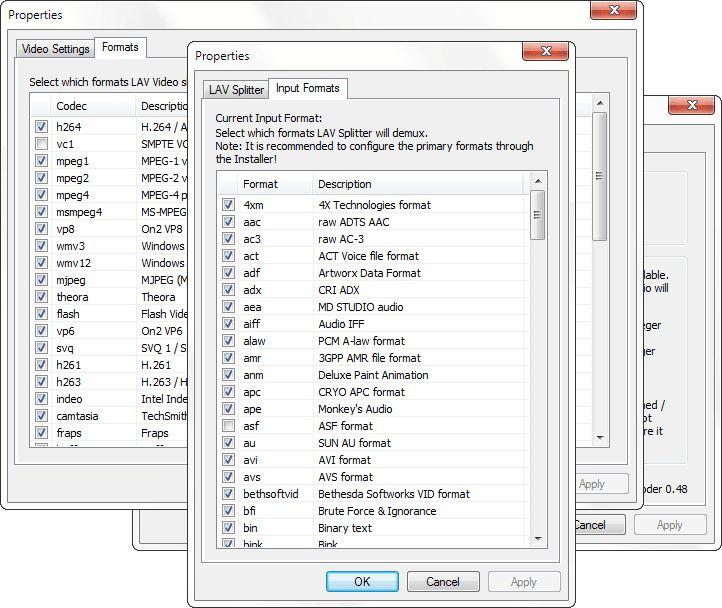This screenshot has width=722, height=608.
Task: Uncheck the fraps codec checkbox
Action: tap(41, 433)
